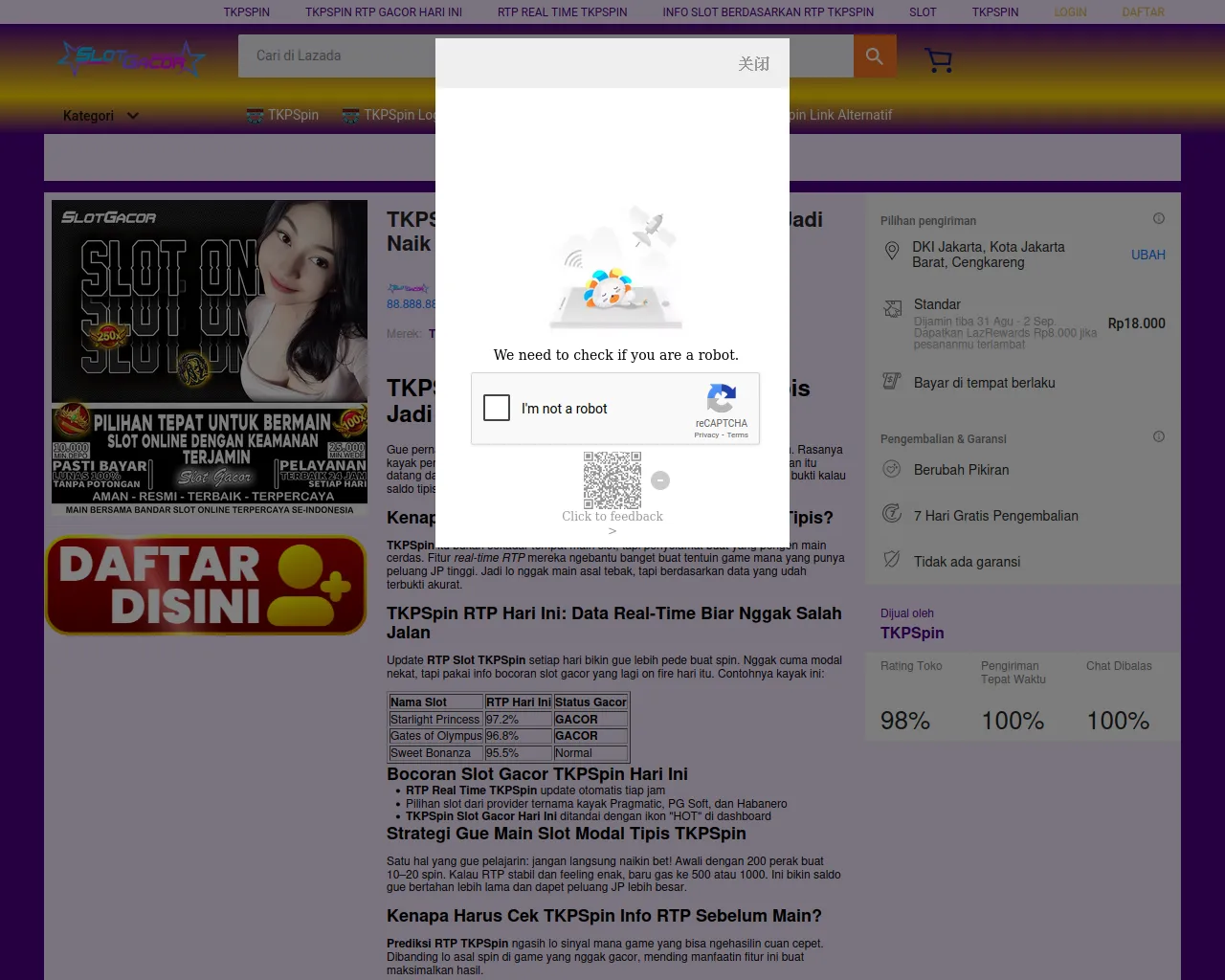Click the Standar delivery package icon
Screen dimensions: 1225x980
pyautogui.click(x=893, y=308)
